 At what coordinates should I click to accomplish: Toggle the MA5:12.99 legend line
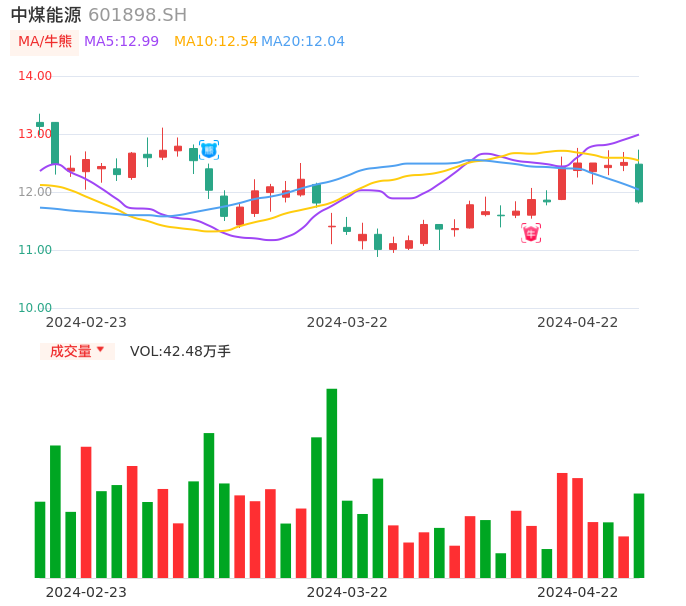point(121,42)
